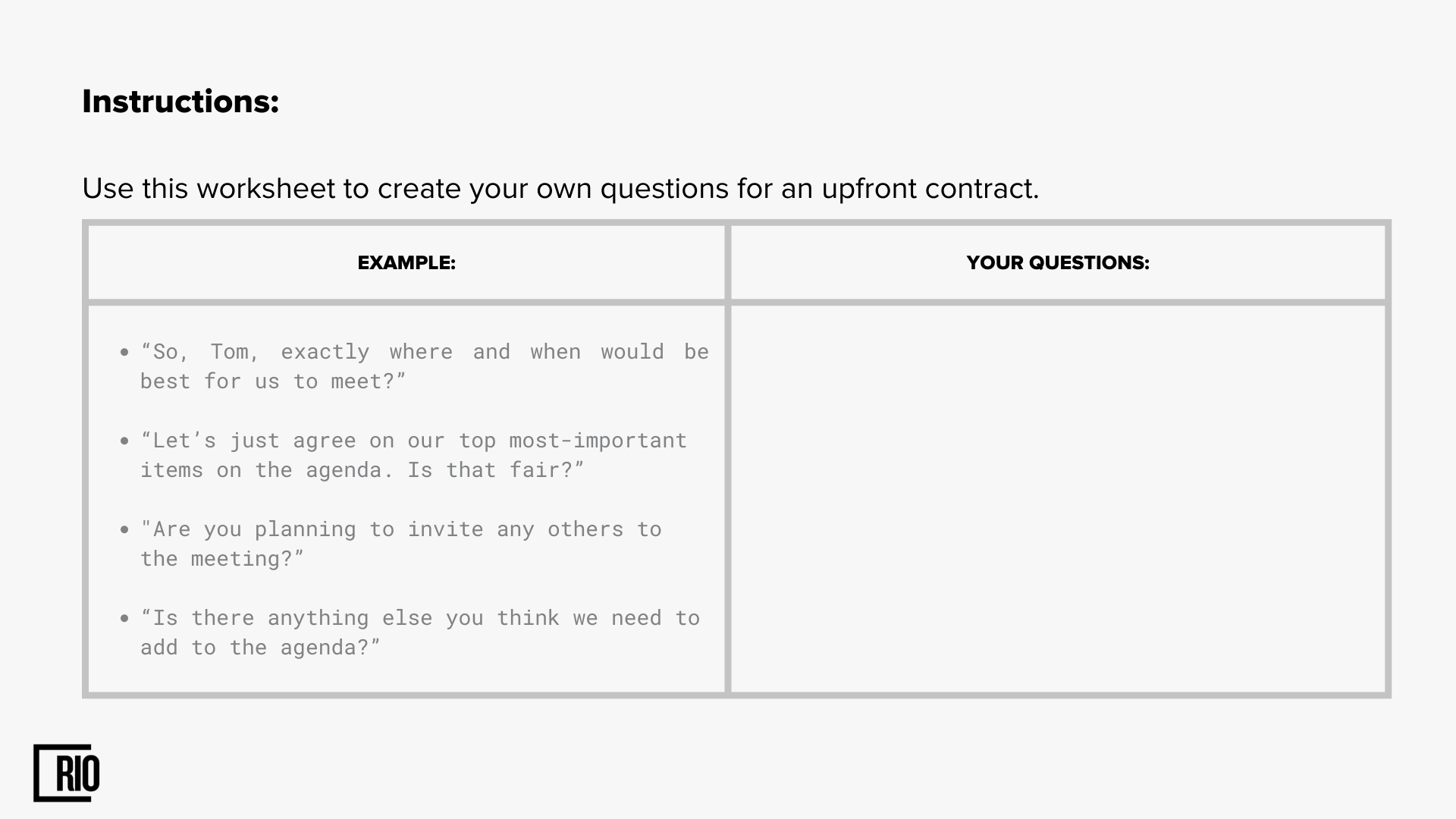1456x819 pixels.
Task: Click the bullet before "Are you planning"
Action: 124,529
